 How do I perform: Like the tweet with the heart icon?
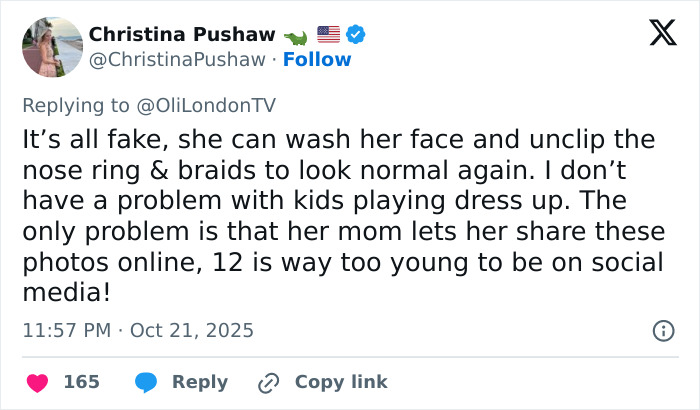click(37, 382)
